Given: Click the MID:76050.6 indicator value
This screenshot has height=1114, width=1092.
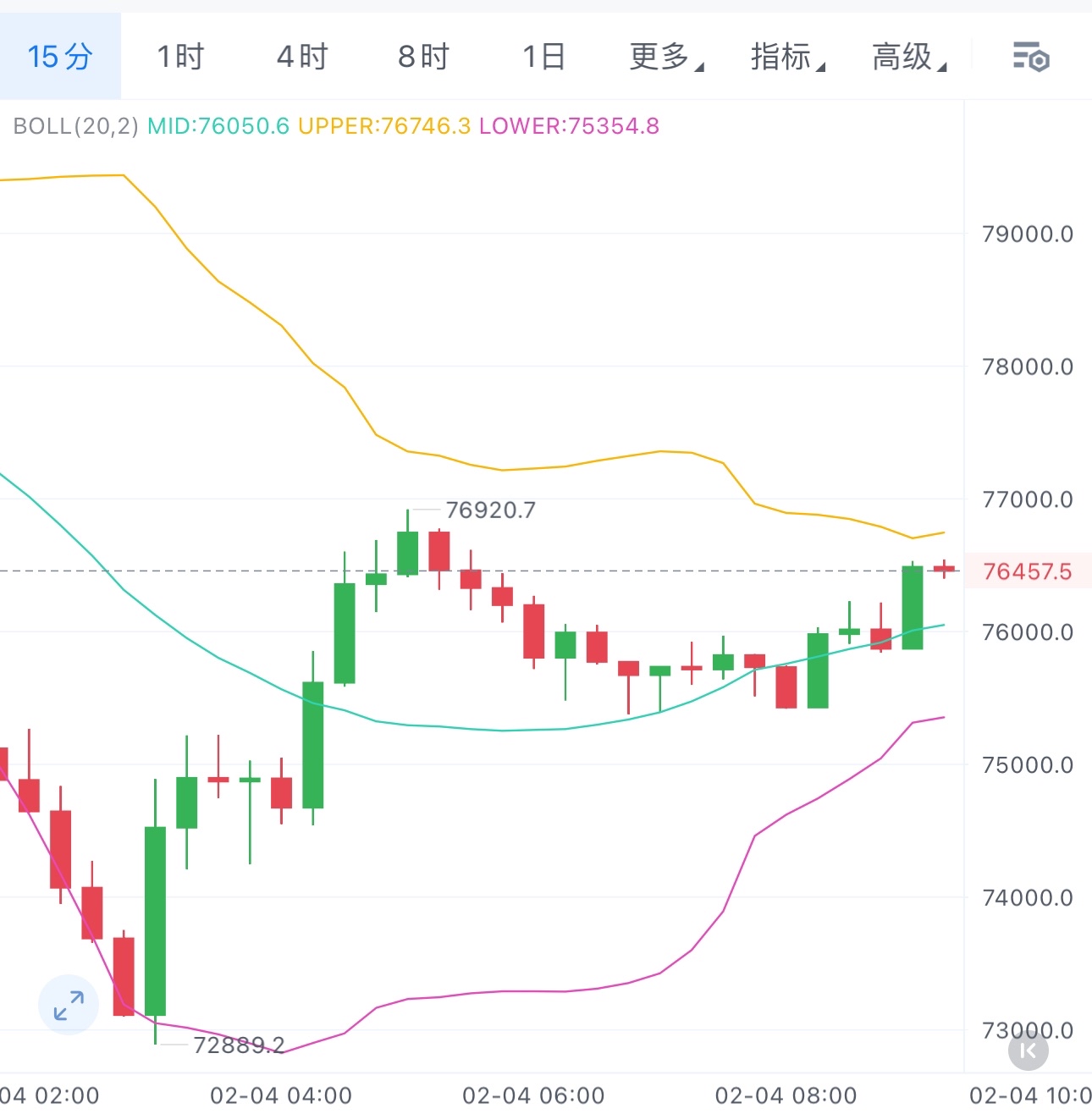Looking at the screenshot, I should click(218, 126).
